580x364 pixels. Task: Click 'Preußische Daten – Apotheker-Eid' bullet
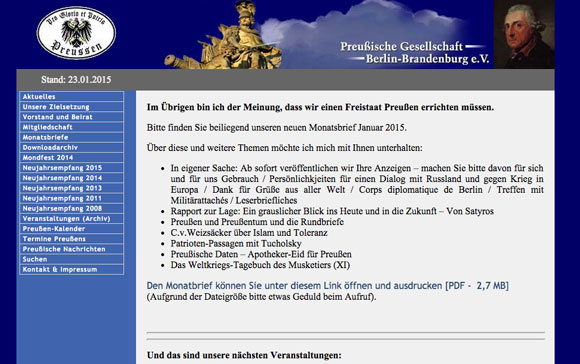tap(261, 254)
